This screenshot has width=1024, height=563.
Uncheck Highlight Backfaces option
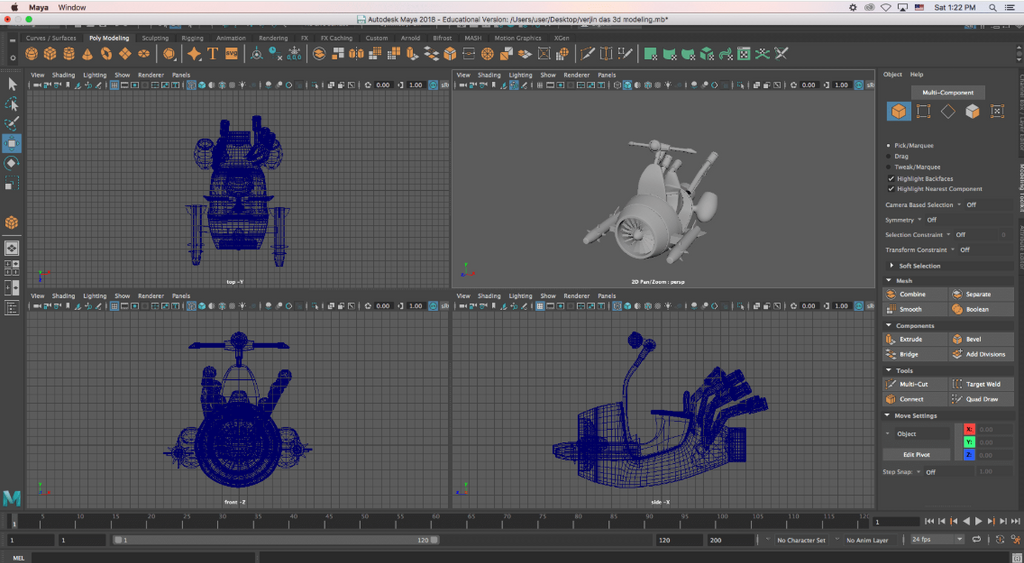891,178
